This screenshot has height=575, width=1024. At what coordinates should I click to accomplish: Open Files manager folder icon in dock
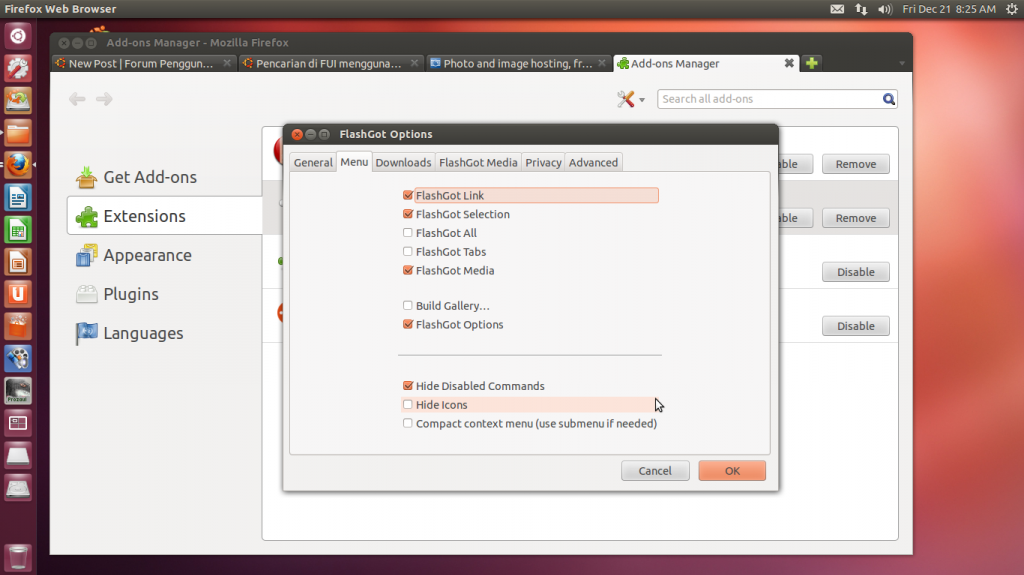tap(18, 133)
